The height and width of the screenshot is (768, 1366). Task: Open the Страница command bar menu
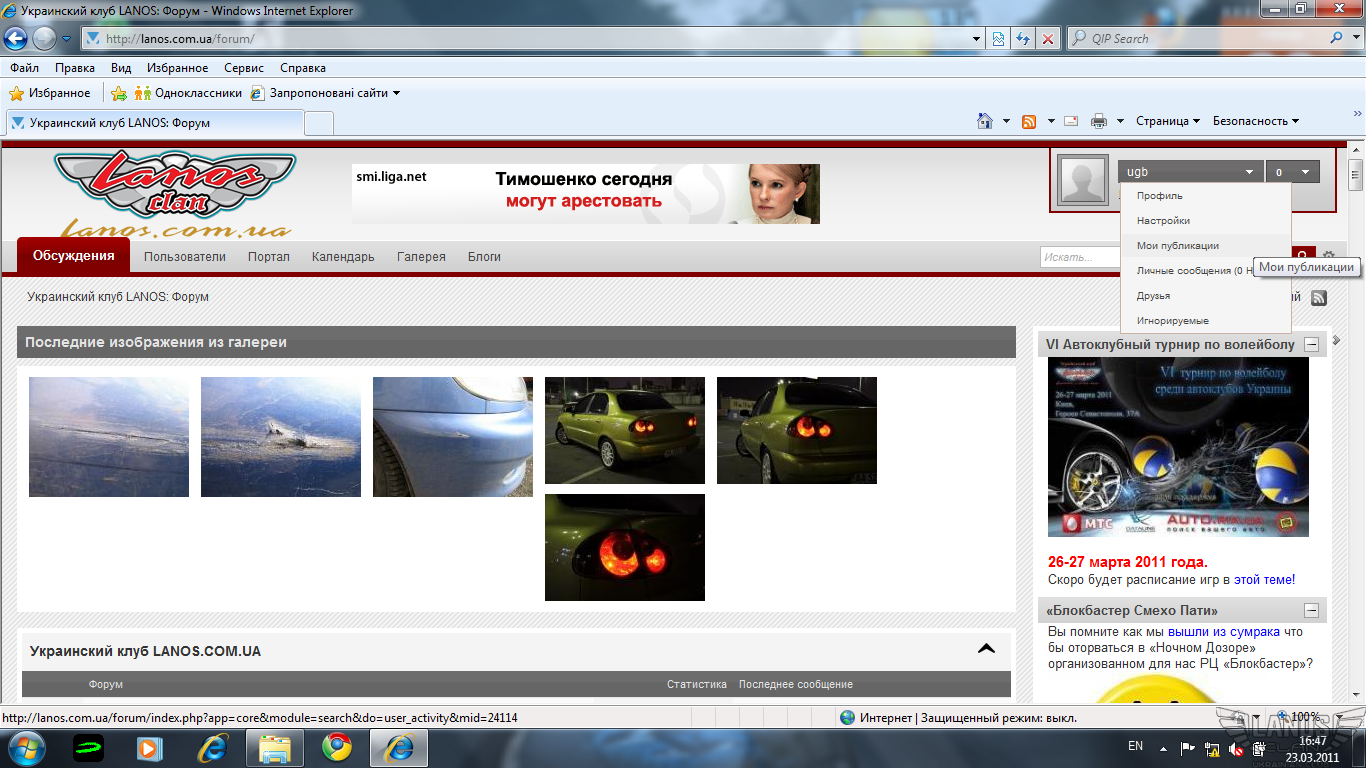point(1168,121)
